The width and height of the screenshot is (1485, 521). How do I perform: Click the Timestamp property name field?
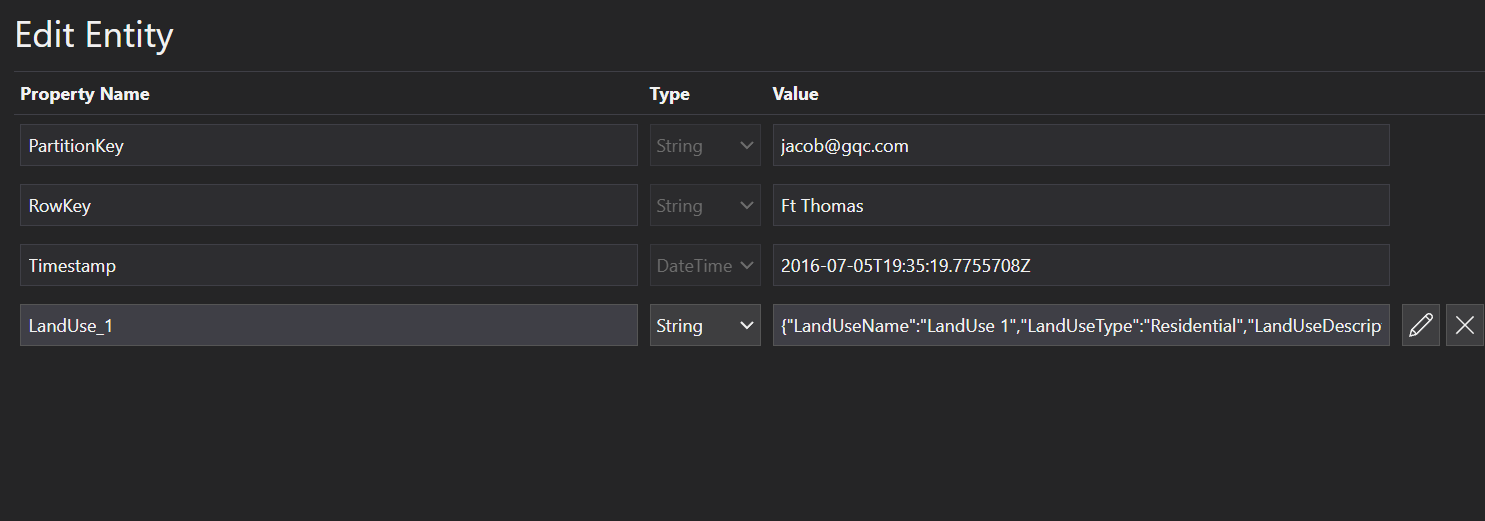pos(328,265)
